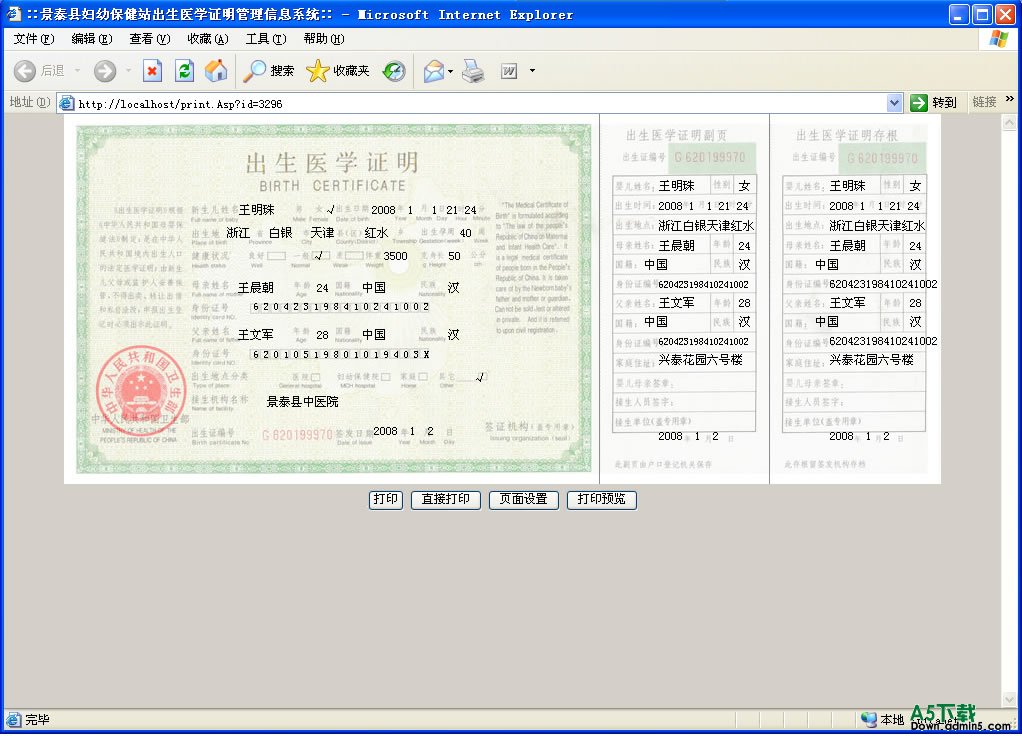
Task: Tick the 医院 (General hospital) box
Action: tap(316, 377)
